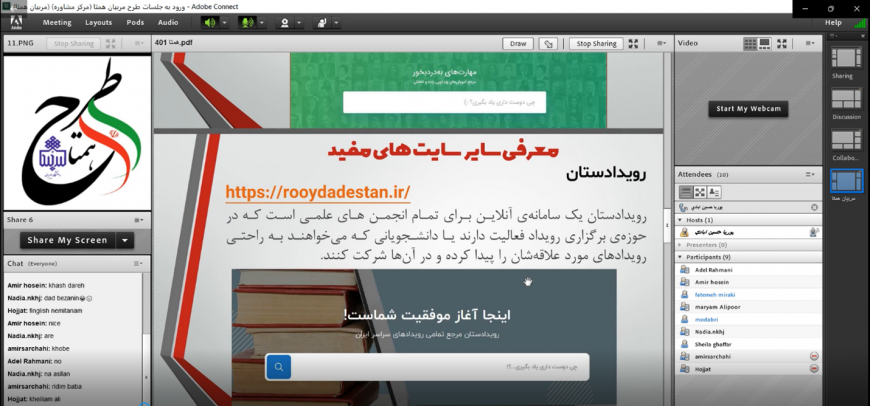Switch to the Sharing layout thumbnail
Image resolution: width=870 pixels, height=406 pixels.
pos(846,59)
